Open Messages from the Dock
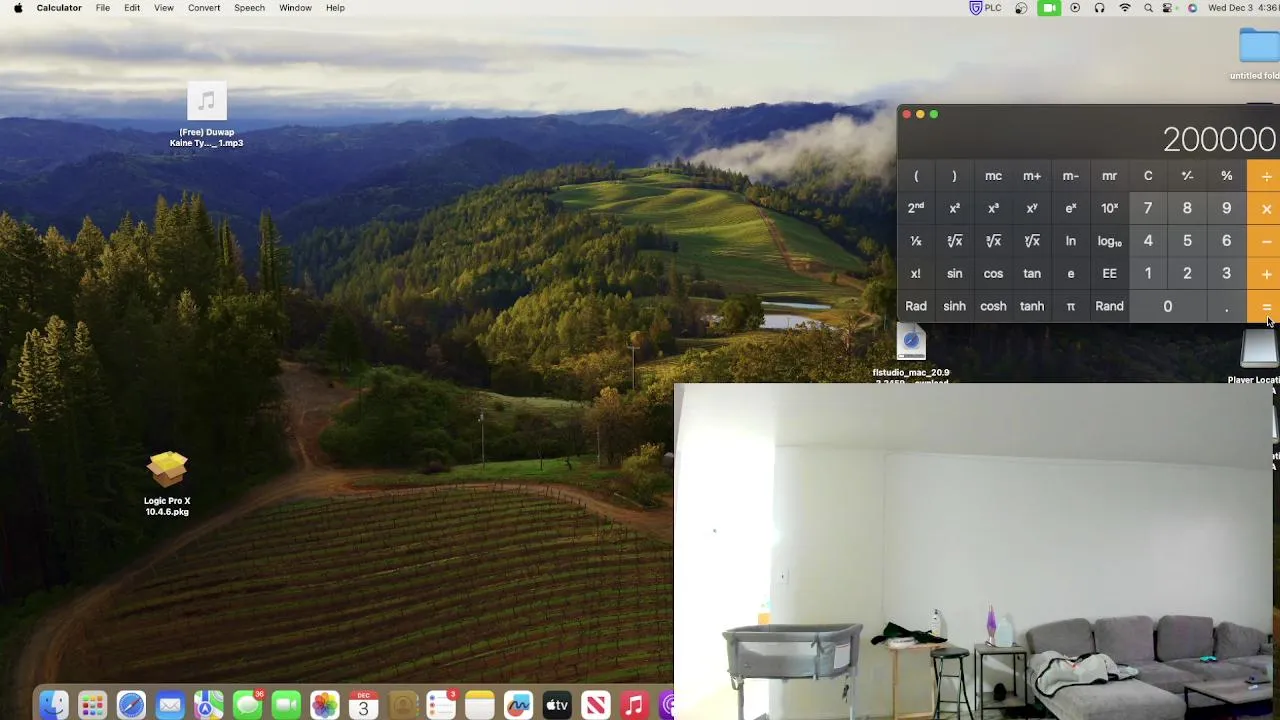Screen dimensions: 1280x720 pos(247,705)
